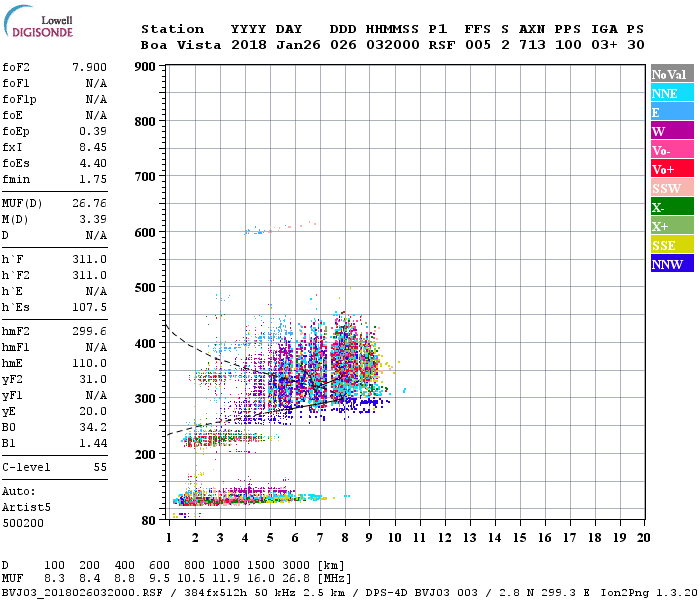Image resolution: width=700 pixels, height=600 pixels.
Task: Click the M(D) value 3.39
Action: (93, 219)
